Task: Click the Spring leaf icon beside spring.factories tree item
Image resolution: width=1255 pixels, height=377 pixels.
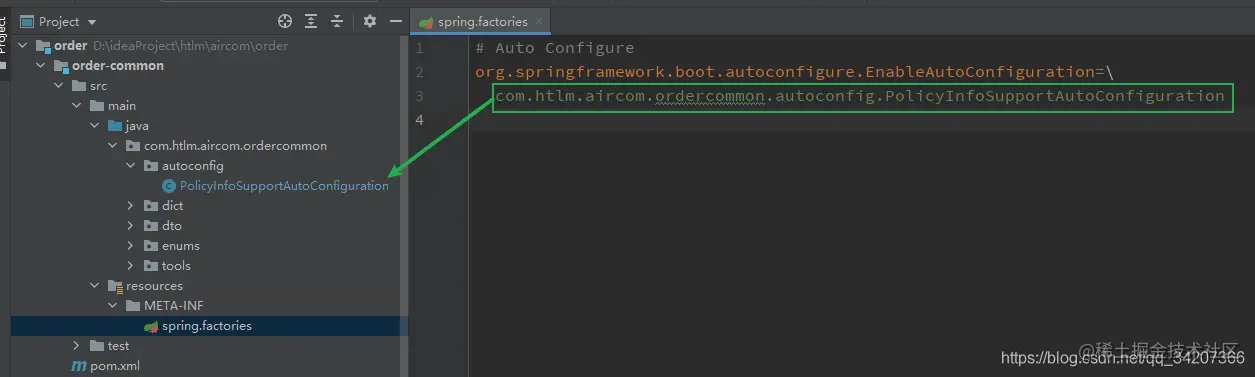Action: [x=151, y=326]
